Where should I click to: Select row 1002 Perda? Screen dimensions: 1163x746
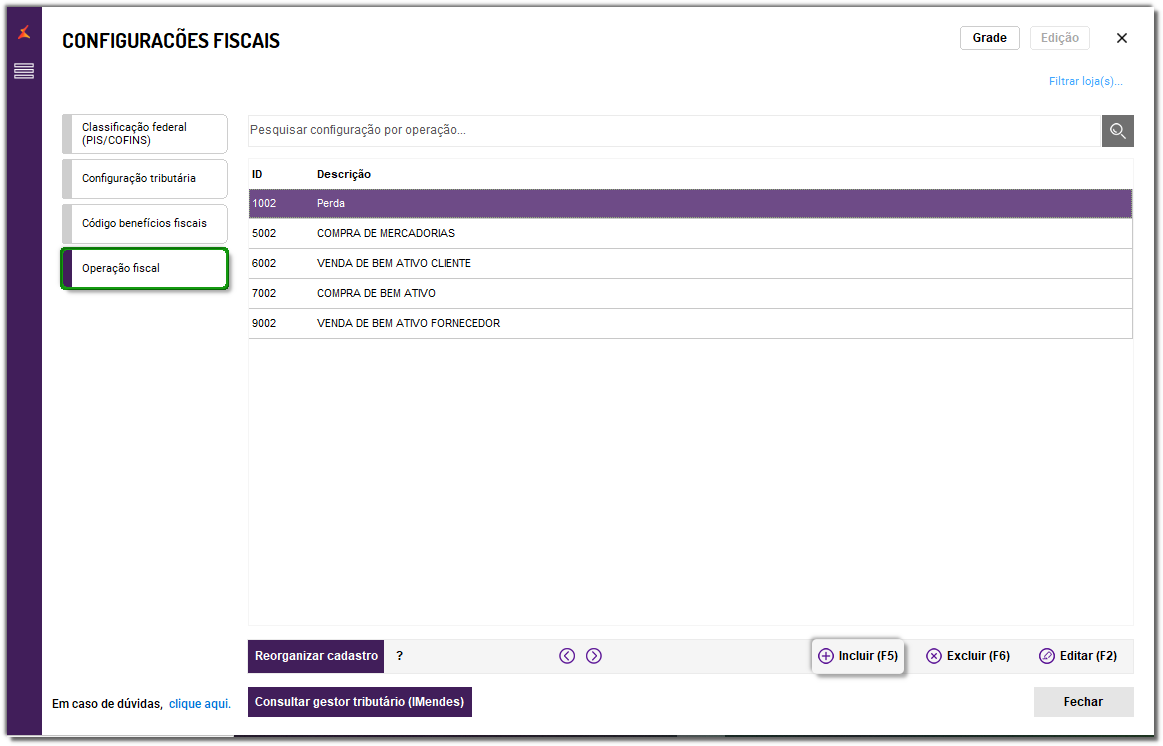point(690,204)
